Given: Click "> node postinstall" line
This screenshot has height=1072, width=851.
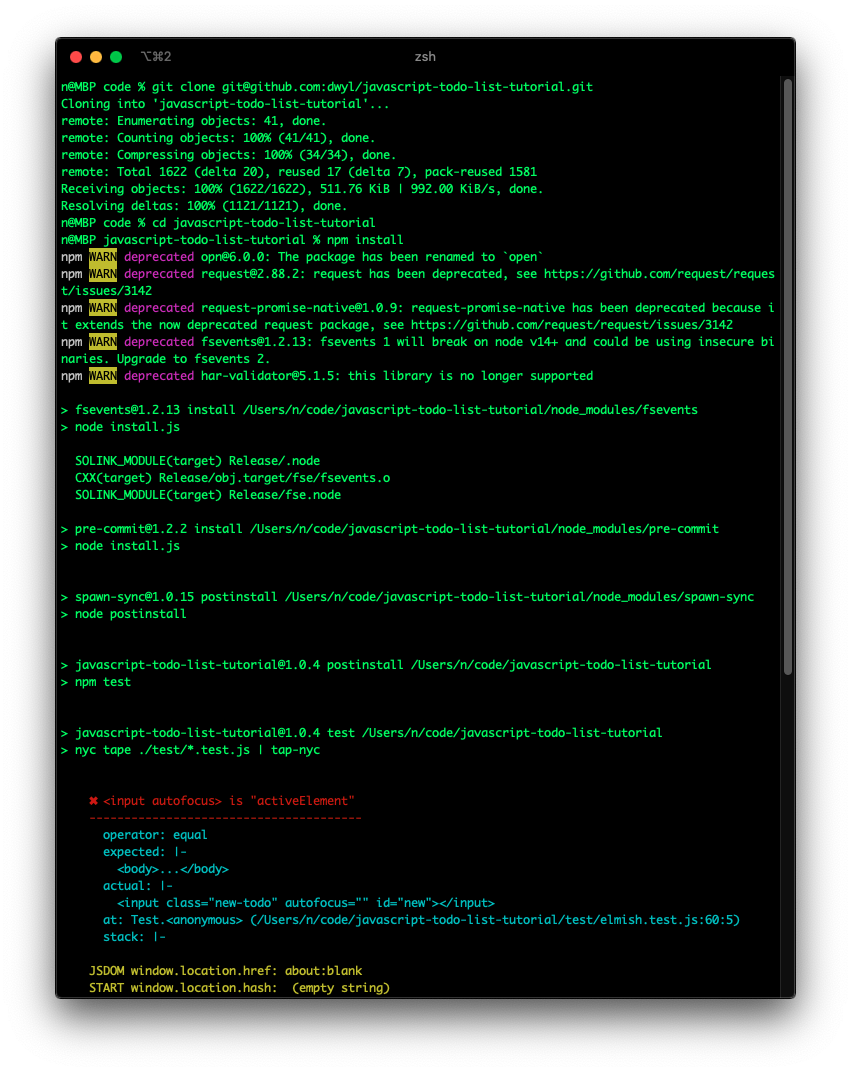Looking at the screenshot, I should [x=124, y=614].
